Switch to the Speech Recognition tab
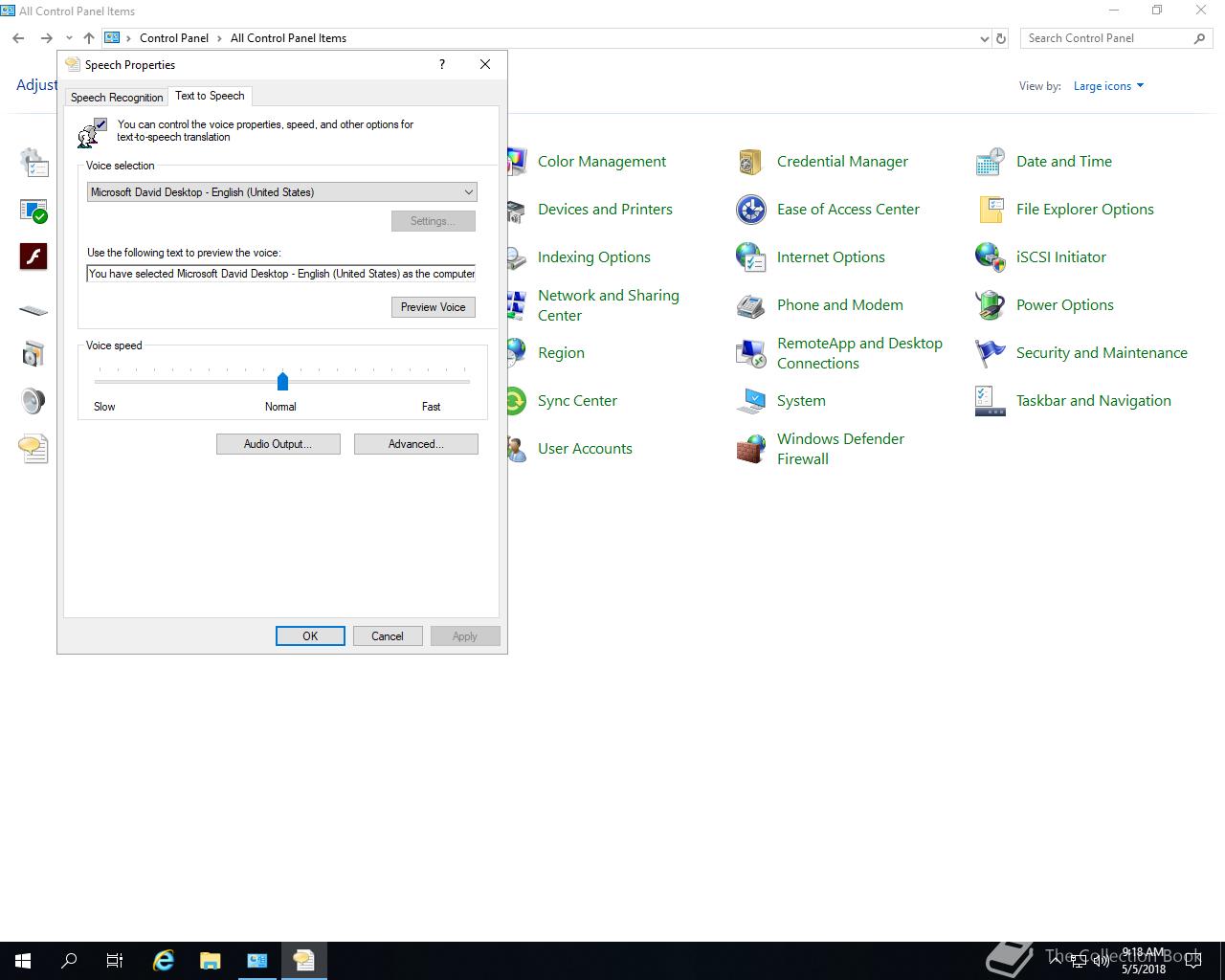 click(x=117, y=98)
